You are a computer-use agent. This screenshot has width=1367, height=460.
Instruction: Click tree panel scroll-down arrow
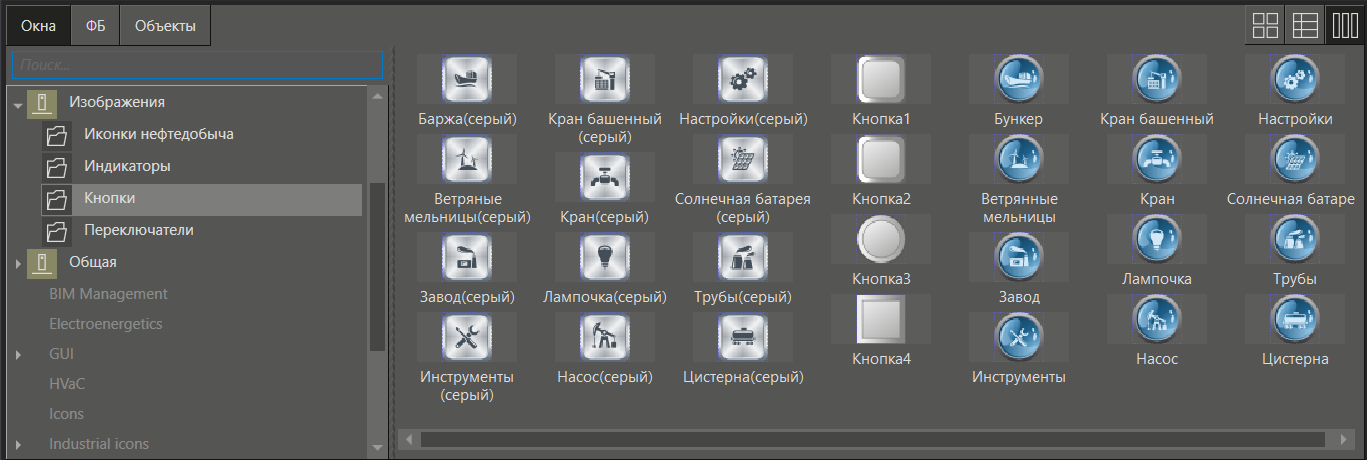pyautogui.click(x=377, y=447)
